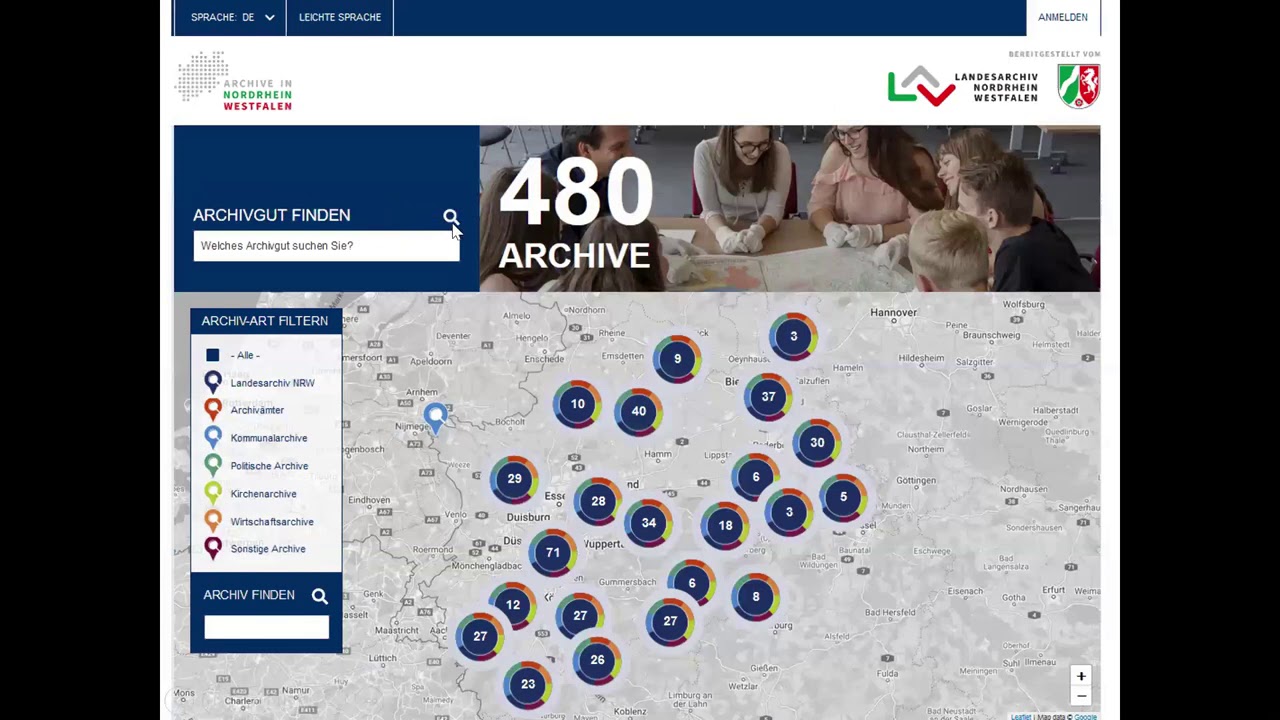Open map cluster with 40 archives
Image resolution: width=1280 pixels, height=720 pixels.
point(638,411)
